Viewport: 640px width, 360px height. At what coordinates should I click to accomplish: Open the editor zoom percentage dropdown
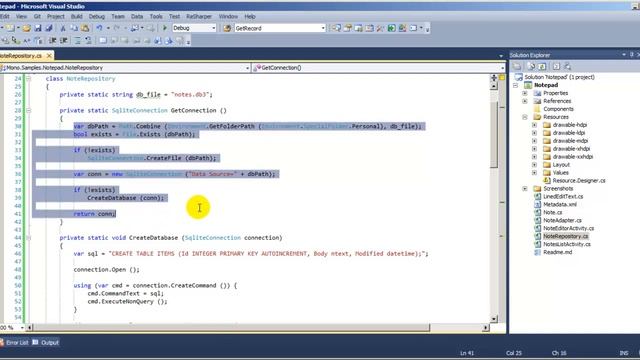(22, 327)
